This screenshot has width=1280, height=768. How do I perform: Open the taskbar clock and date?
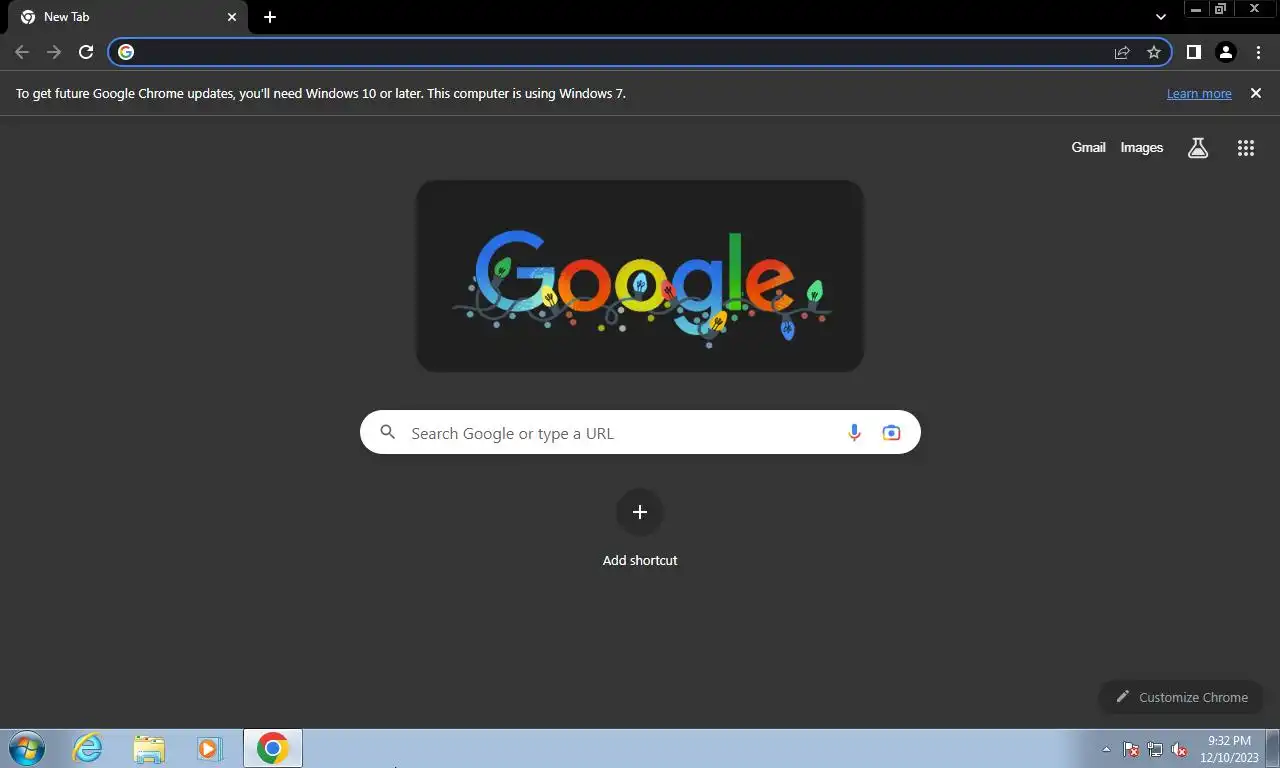click(1229, 749)
